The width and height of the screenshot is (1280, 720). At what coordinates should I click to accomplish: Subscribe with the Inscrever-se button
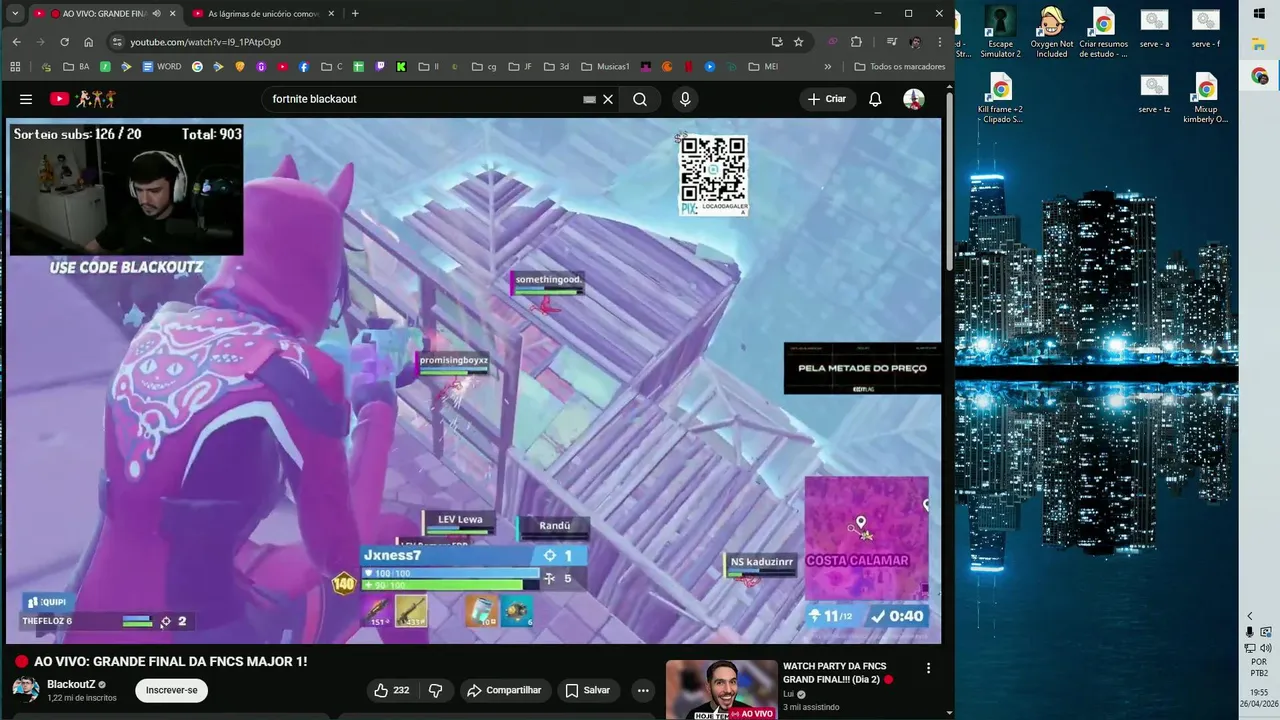[171, 690]
